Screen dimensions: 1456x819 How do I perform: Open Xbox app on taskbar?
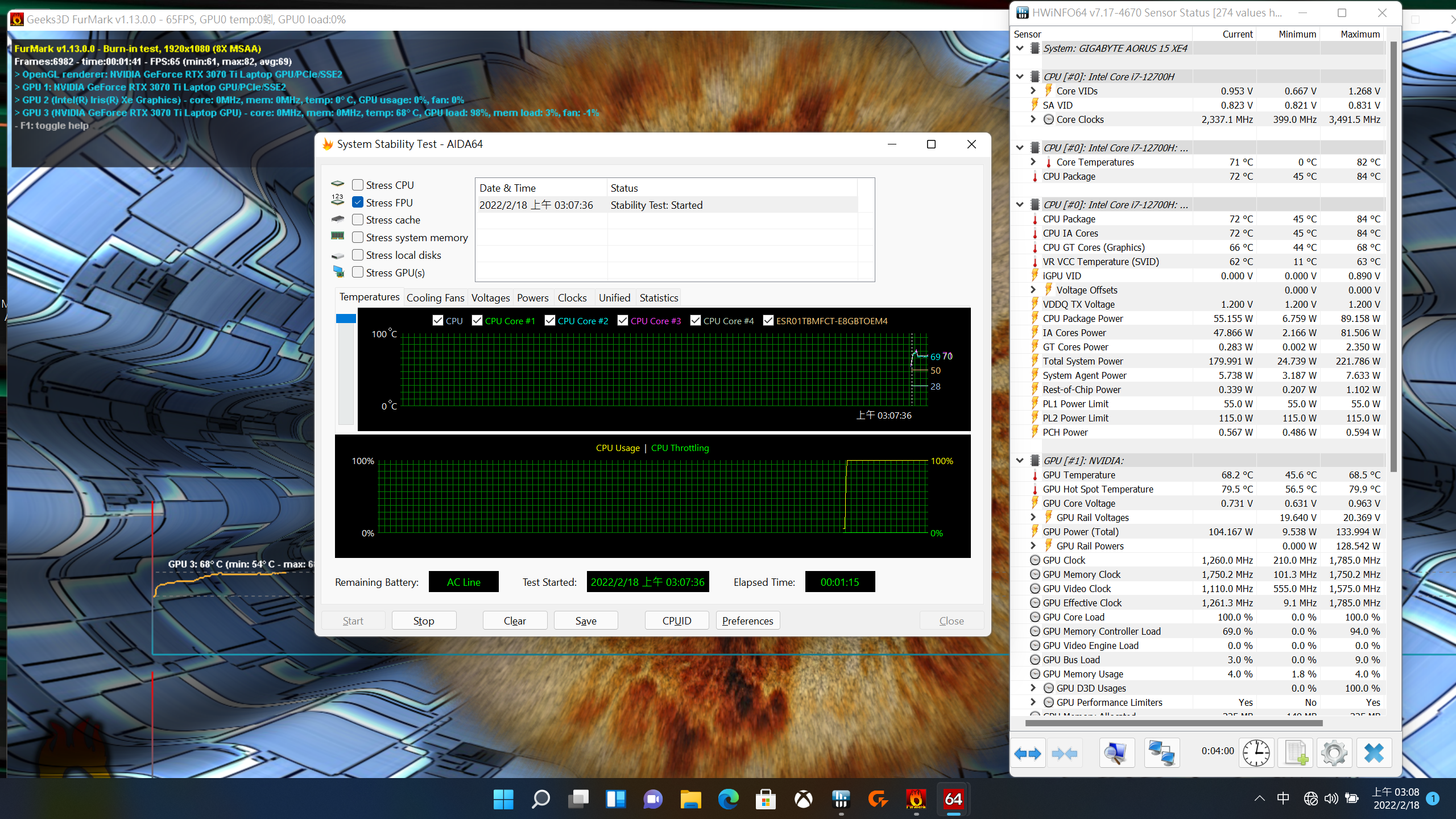pos(804,799)
